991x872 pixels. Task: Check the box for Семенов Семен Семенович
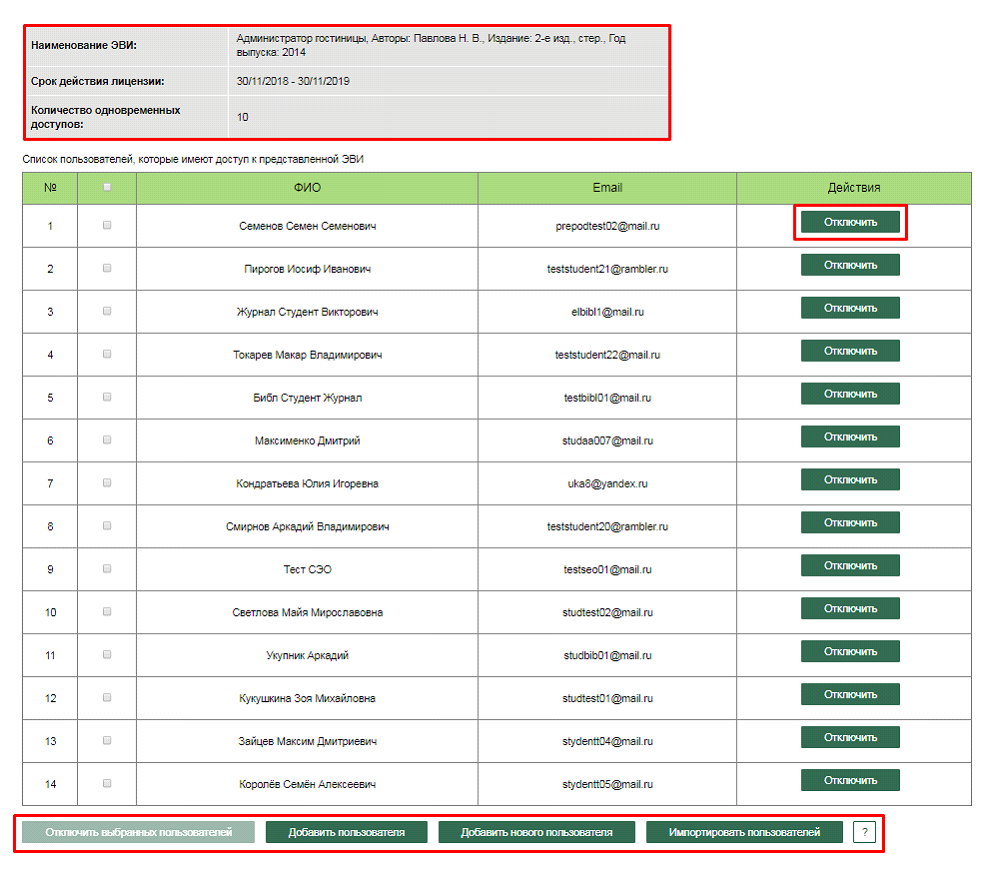107,225
